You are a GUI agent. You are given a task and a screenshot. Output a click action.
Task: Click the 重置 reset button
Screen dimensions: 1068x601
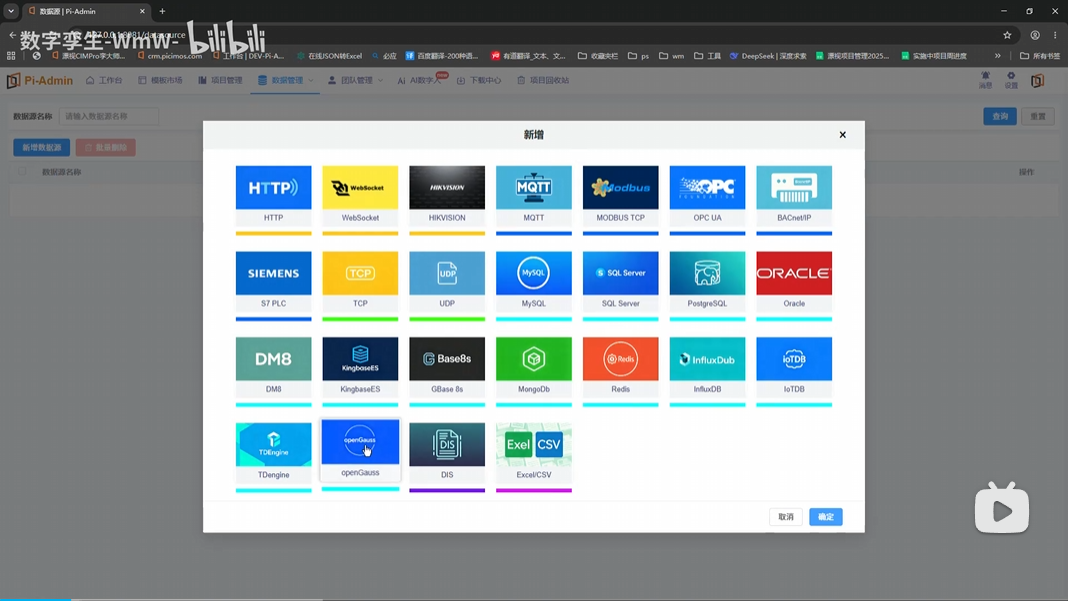[x=1037, y=117]
